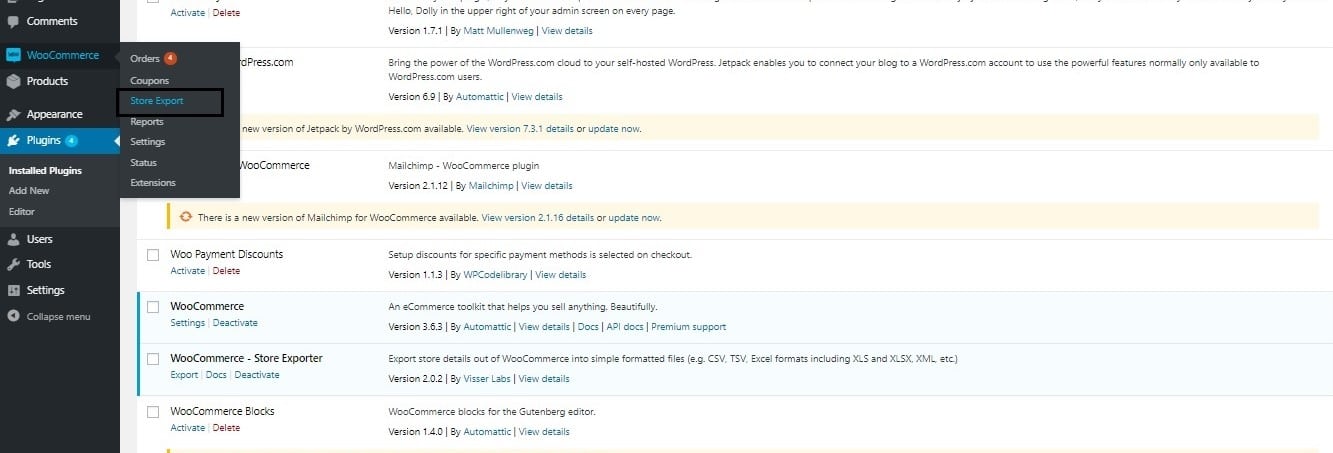Open the WooCommerce Premium support link
This screenshot has width=1333, height=453.
689,327
